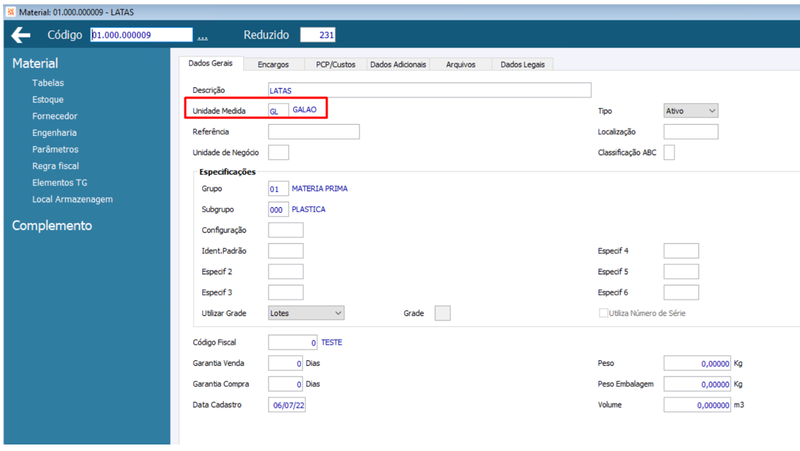Click the Unidade de Negócio field
The width and height of the screenshot is (800, 451).
pos(278,152)
